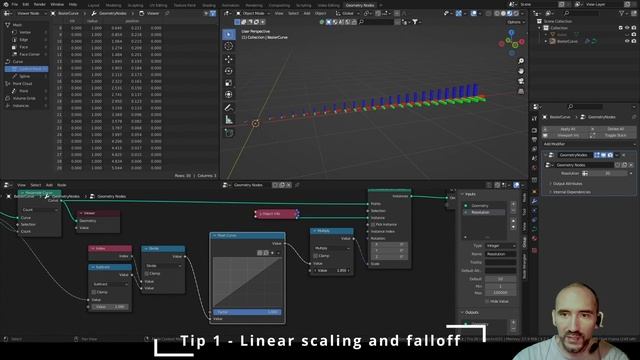Click the Apply All button
The width and height of the screenshot is (640, 360).
coord(568,129)
